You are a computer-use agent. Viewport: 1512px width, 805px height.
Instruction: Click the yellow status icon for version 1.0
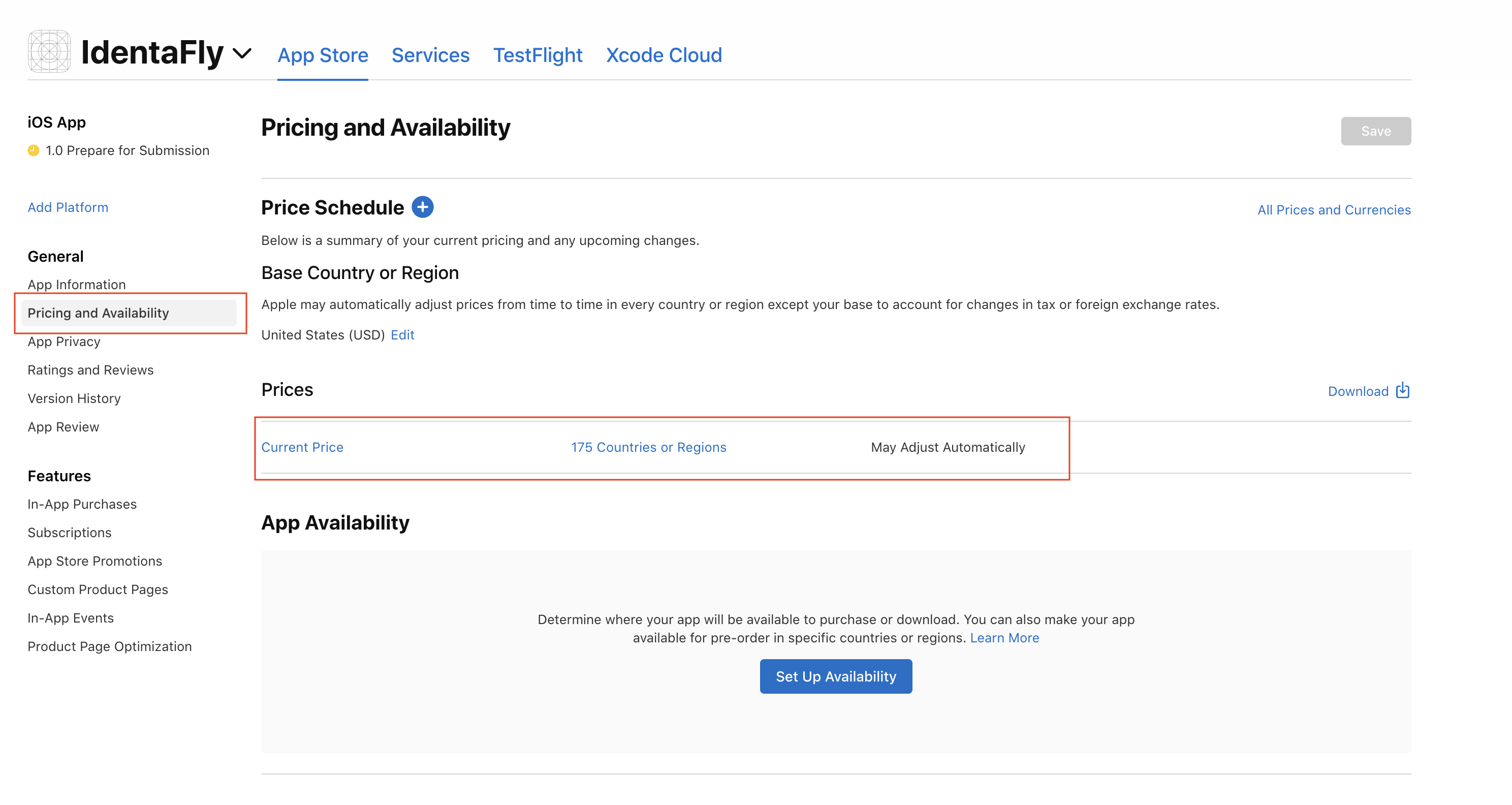pos(34,151)
